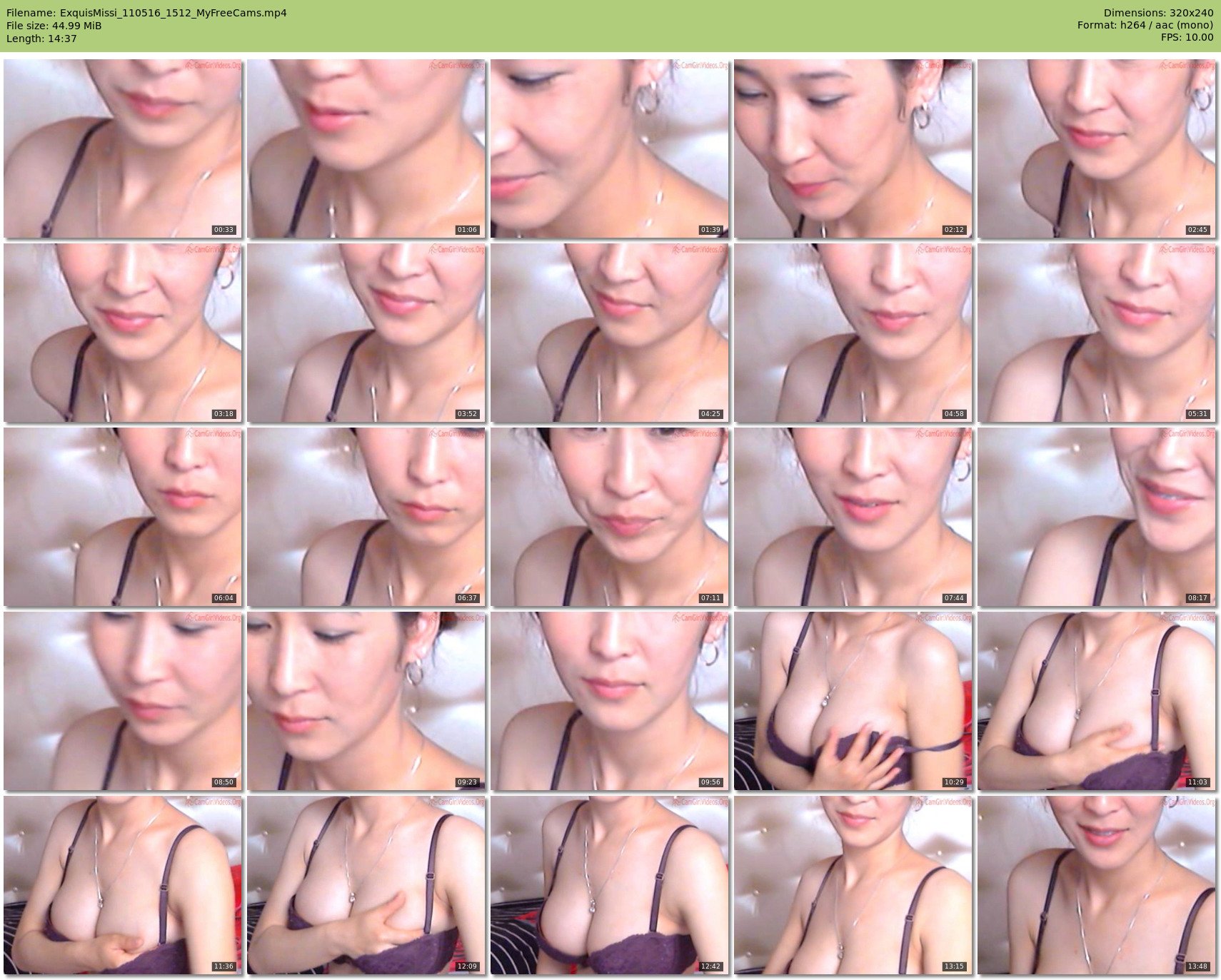This screenshot has width=1221, height=980.
Task: Open the 09:23 frame
Action: (366, 701)
